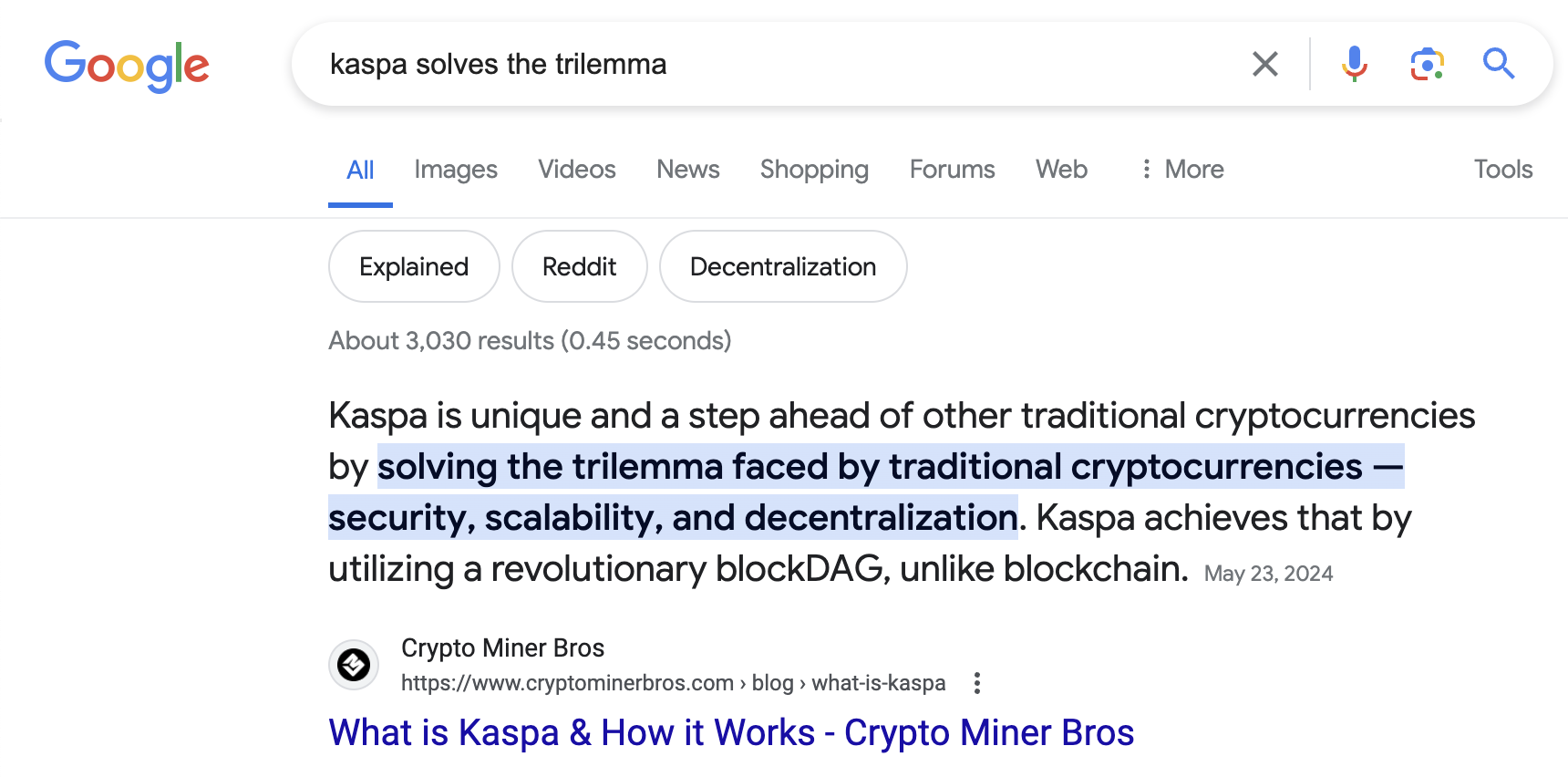Screen dimensions: 1568x777
Task: Click the Crypto Miner Bros favicon
Action: [x=354, y=665]
